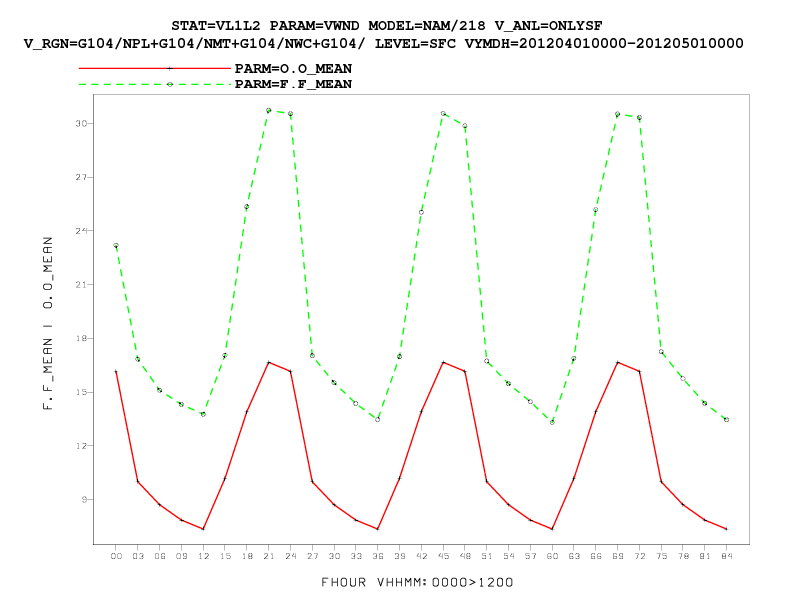Click the x-axis tick label 66
Image resolution: width=792 pixels, height=612 pixels.
pos(596,556)
